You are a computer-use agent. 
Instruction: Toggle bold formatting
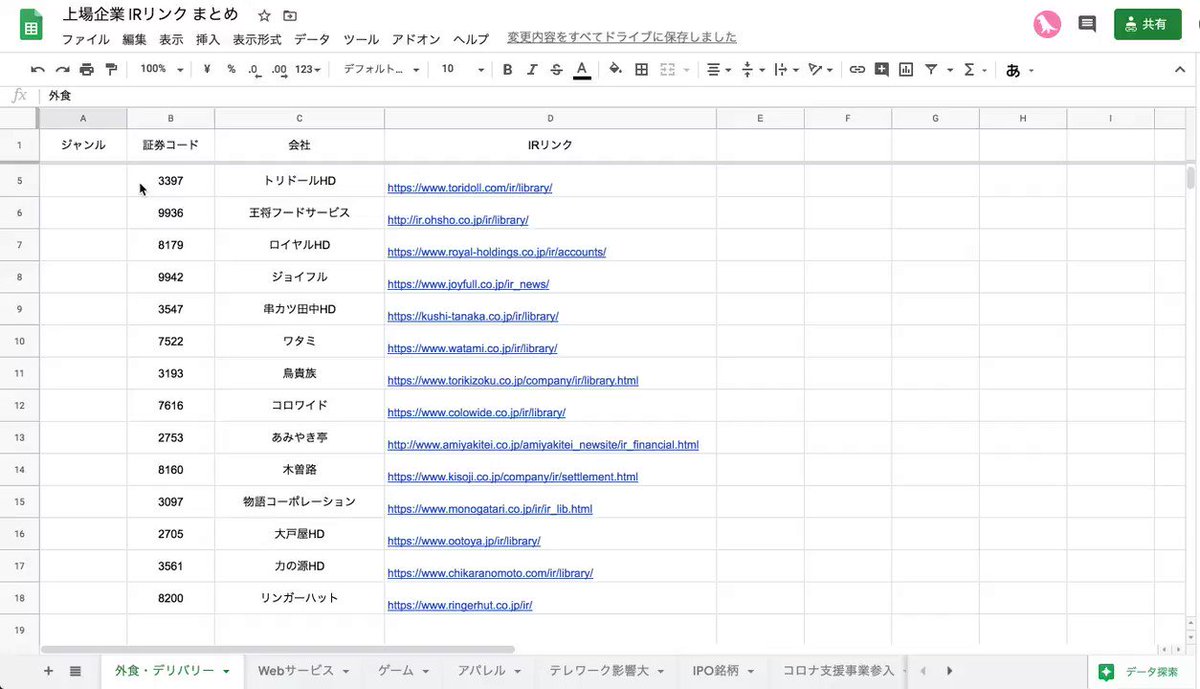click(508, 70)
